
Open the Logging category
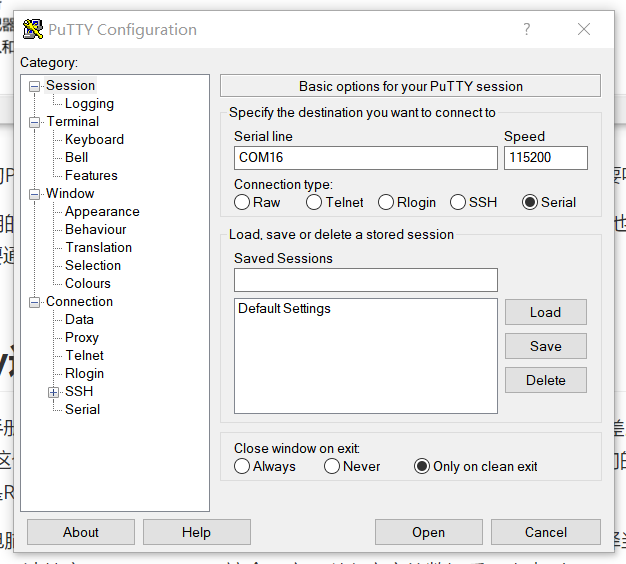pos(89,104)
